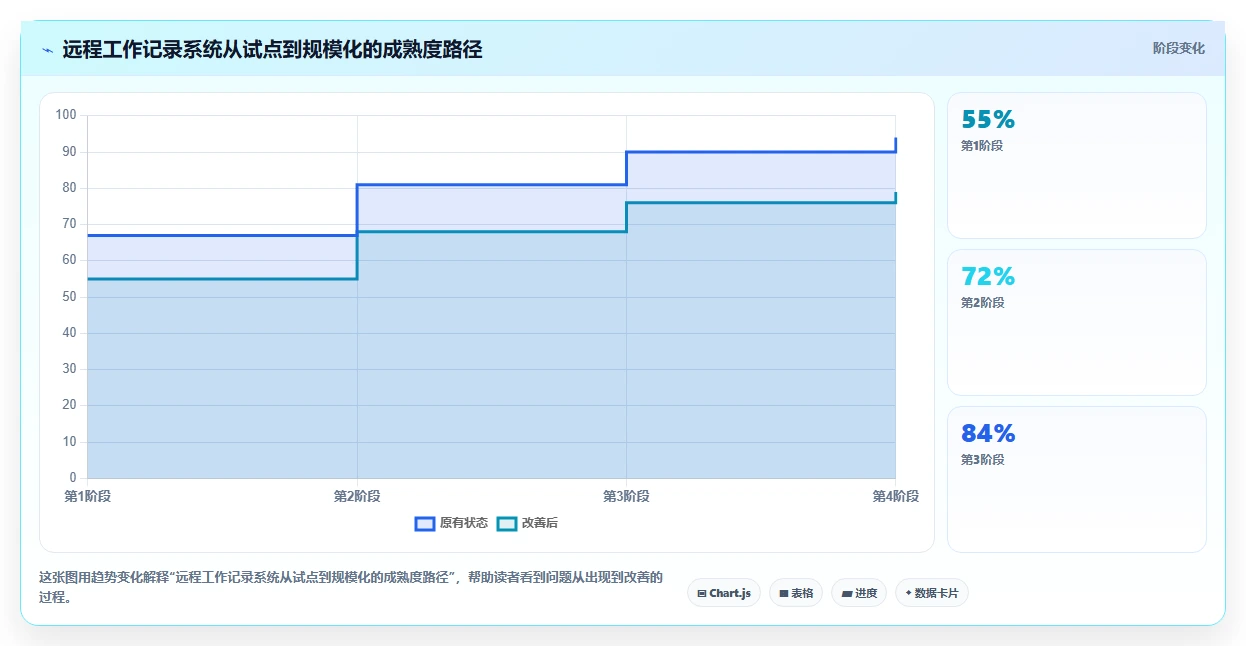Click the 第3阶段 x-axis label
1246x646 pixels.
coord(626,496)
